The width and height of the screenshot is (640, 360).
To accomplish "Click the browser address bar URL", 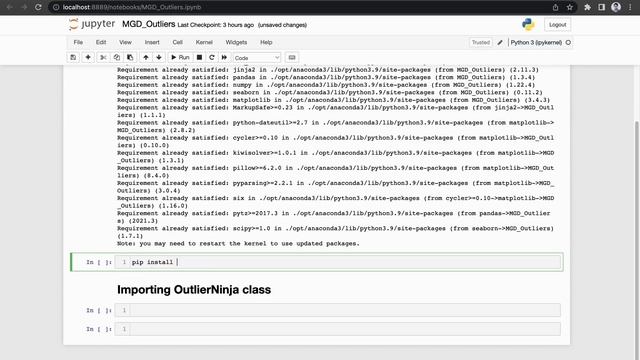I will coord(132,7).
